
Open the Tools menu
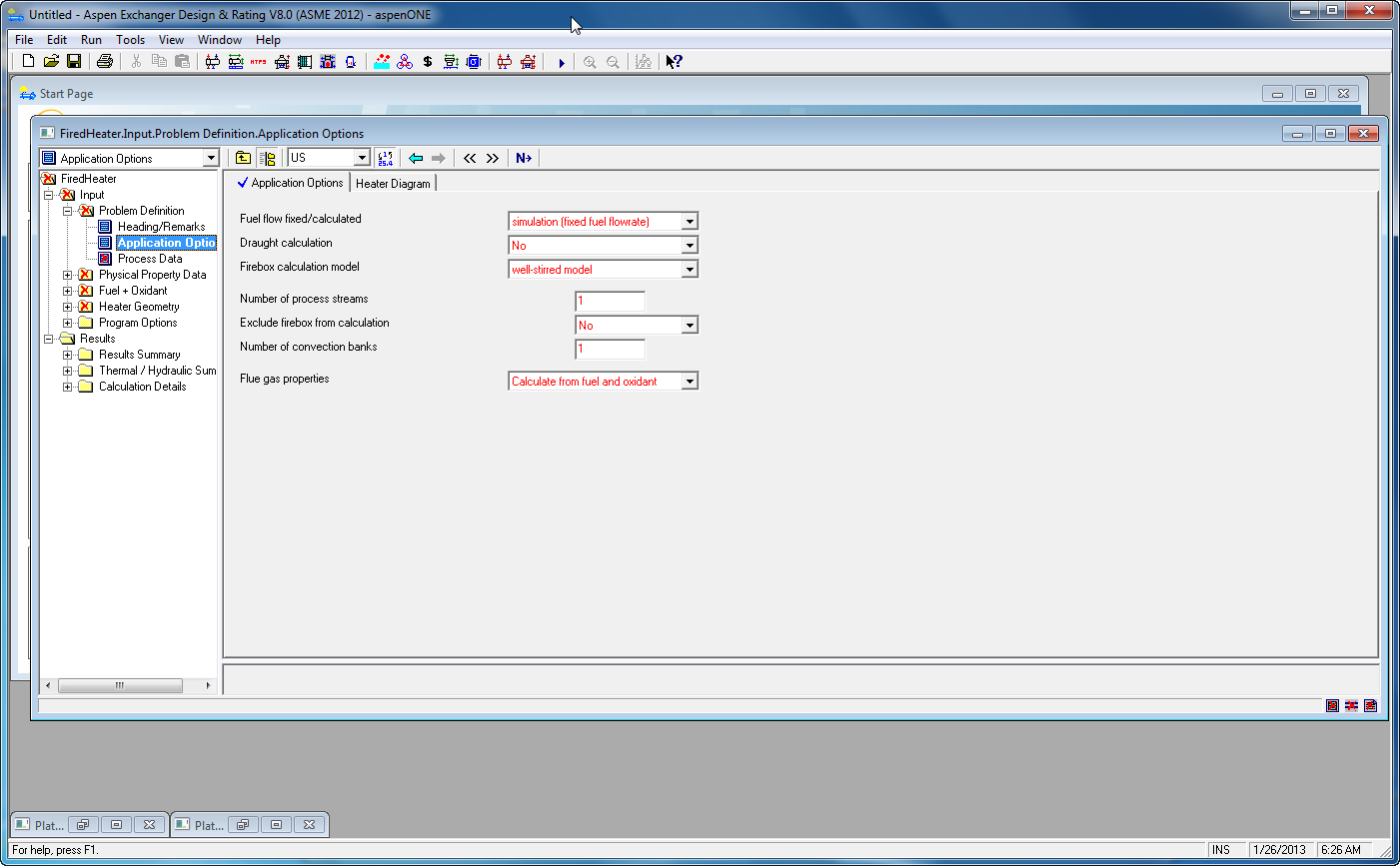coord(130,40)
